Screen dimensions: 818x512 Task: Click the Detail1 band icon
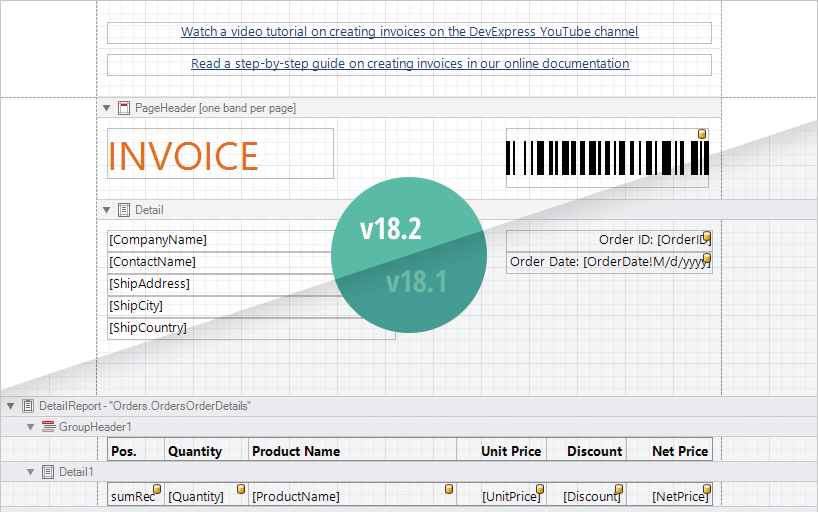pos(48,472)
